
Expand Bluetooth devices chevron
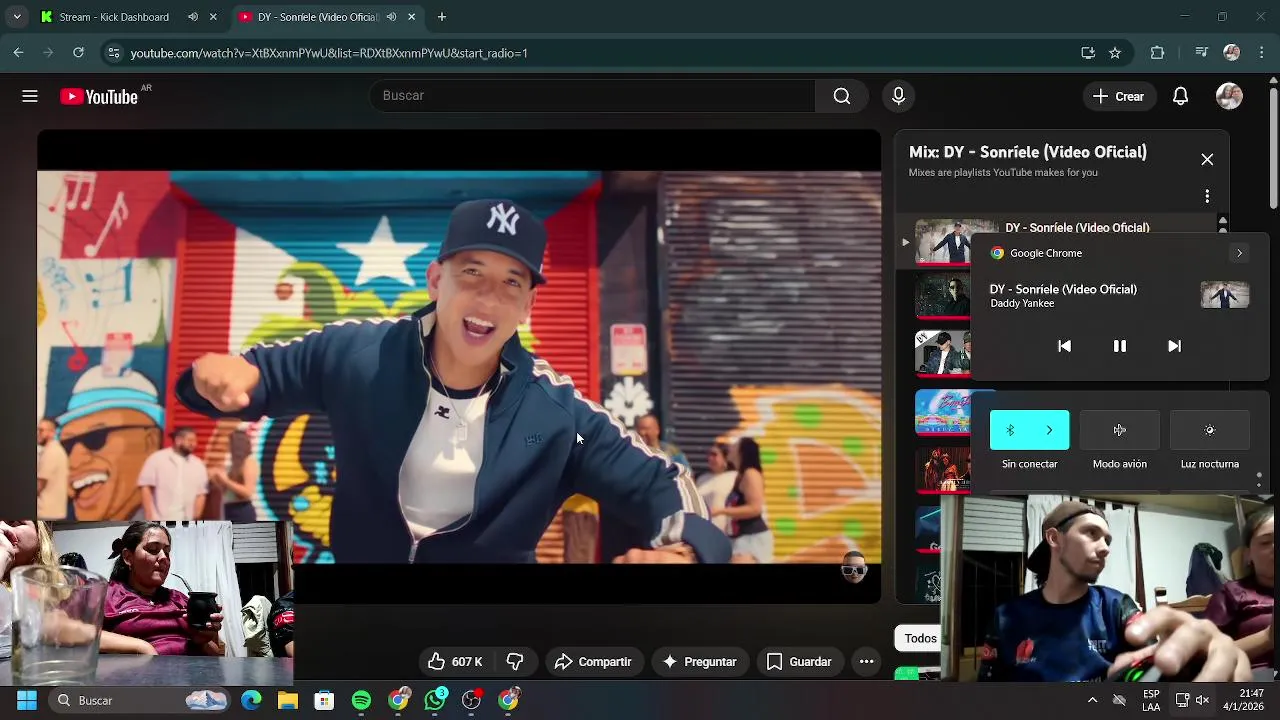1049,430
